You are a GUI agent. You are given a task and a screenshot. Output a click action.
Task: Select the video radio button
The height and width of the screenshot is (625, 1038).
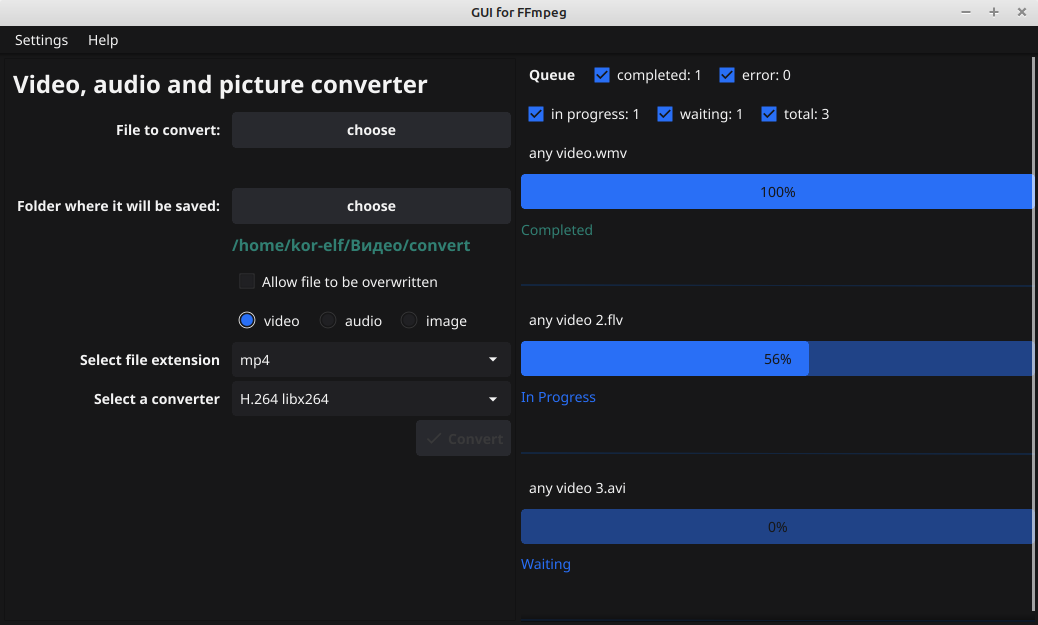247,321
